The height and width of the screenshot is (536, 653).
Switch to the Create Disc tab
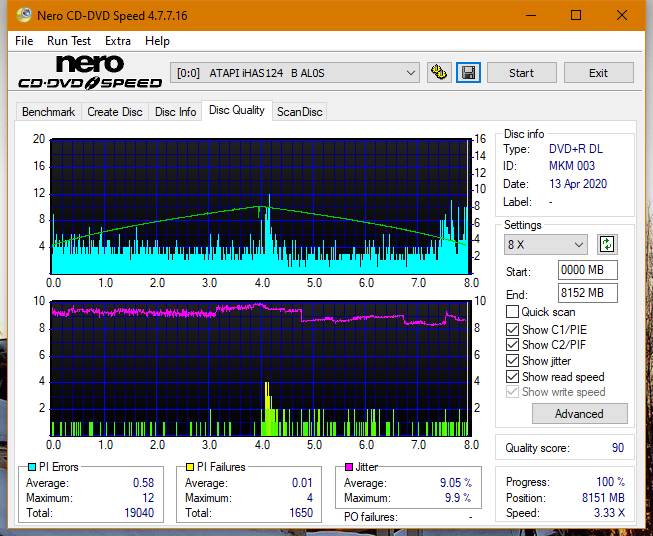(x=115, y=112)
